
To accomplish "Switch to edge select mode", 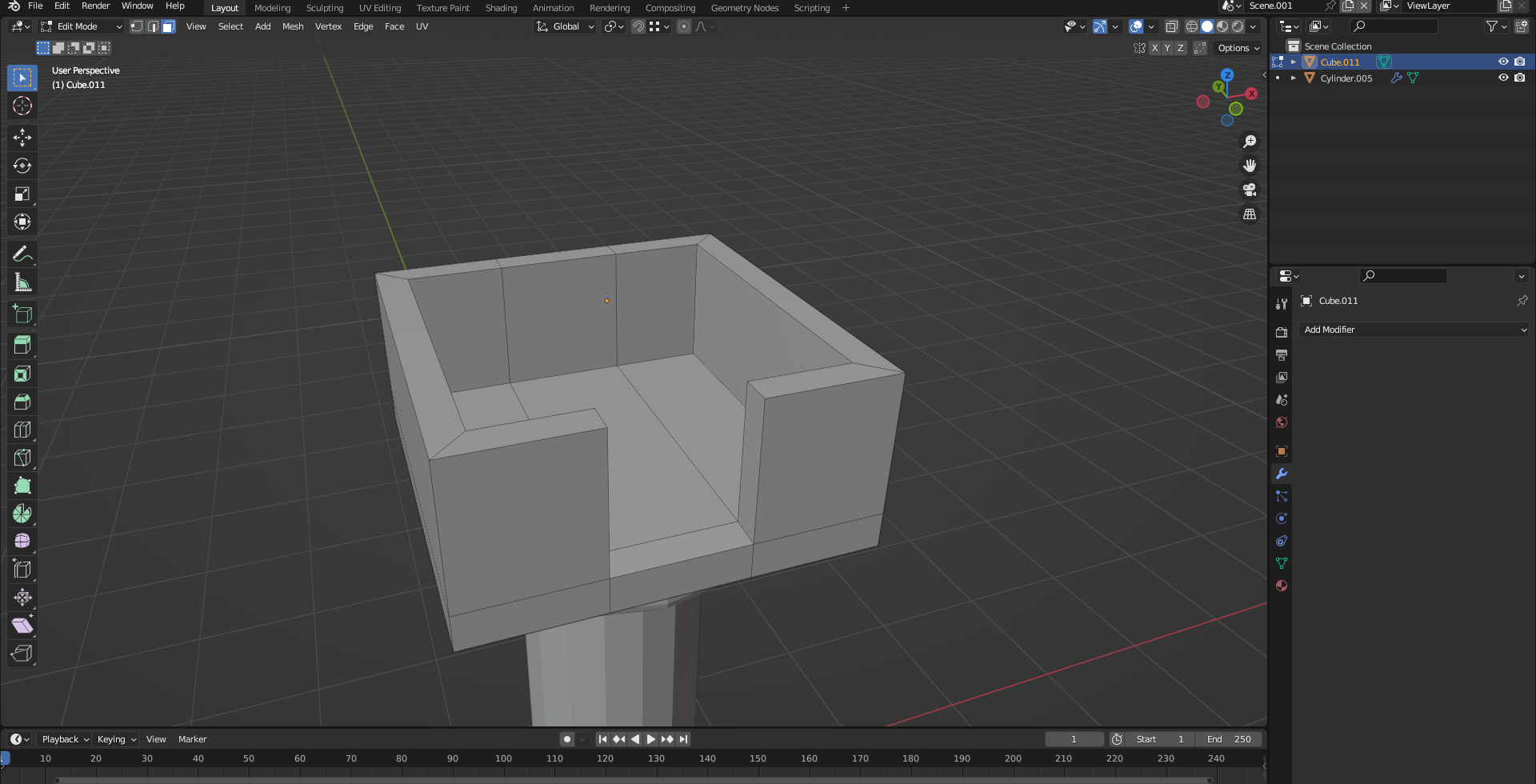I will tap(153, 26).
